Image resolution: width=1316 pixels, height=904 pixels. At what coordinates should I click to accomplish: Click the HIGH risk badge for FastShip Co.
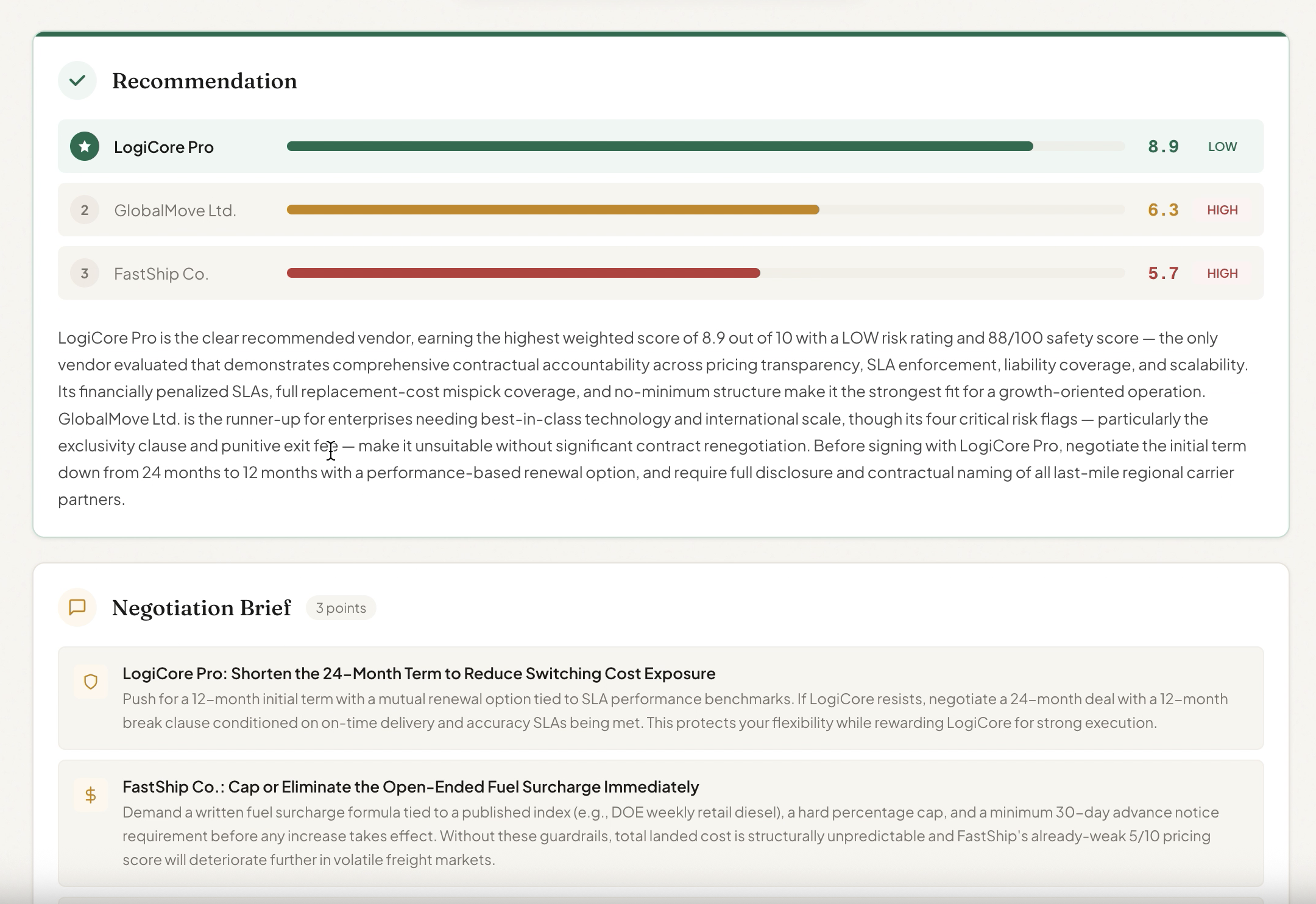(1222, 274)
